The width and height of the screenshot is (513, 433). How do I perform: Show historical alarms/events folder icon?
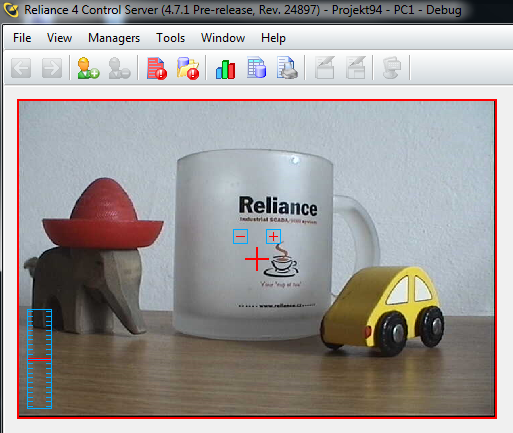coord(188,68)
